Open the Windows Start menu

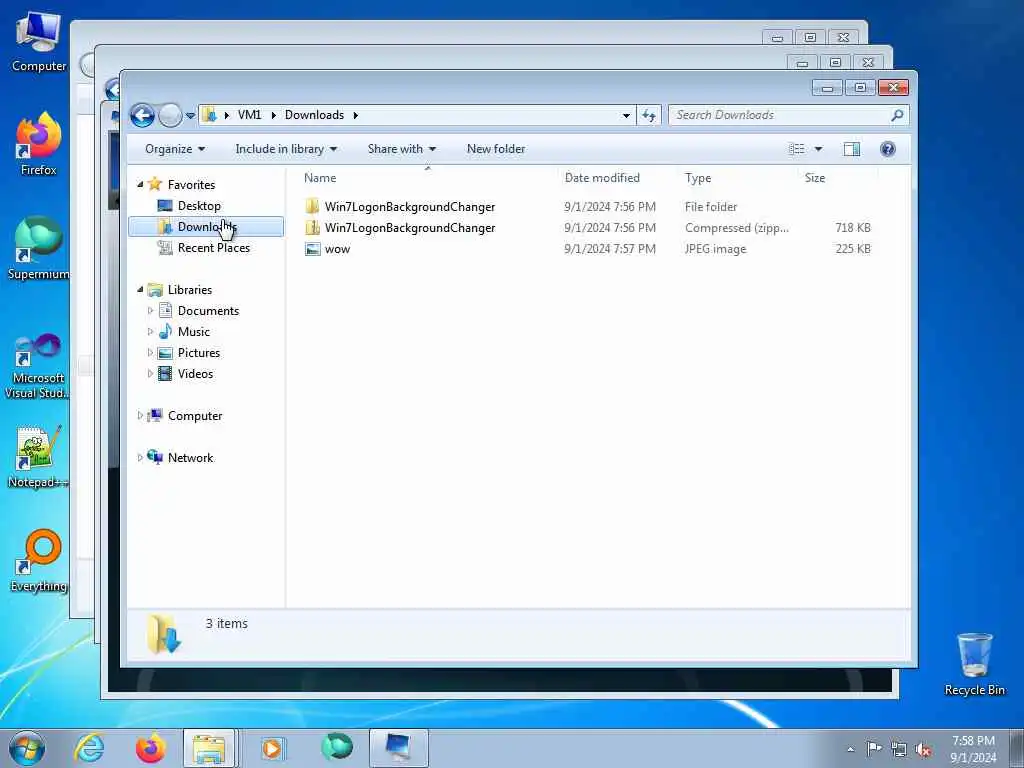pos(27,748)
